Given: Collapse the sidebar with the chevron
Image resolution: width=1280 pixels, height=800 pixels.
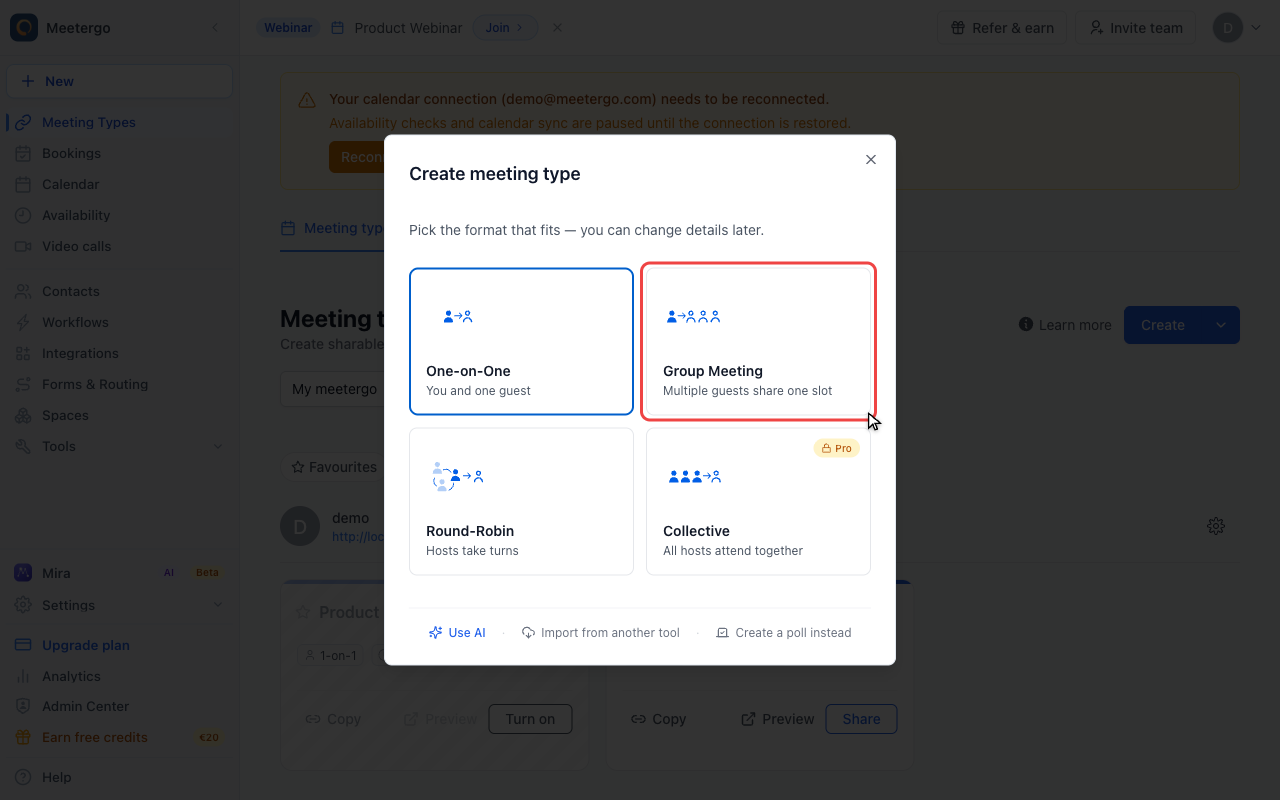Looking at the screenshot, I should point(215,28).
